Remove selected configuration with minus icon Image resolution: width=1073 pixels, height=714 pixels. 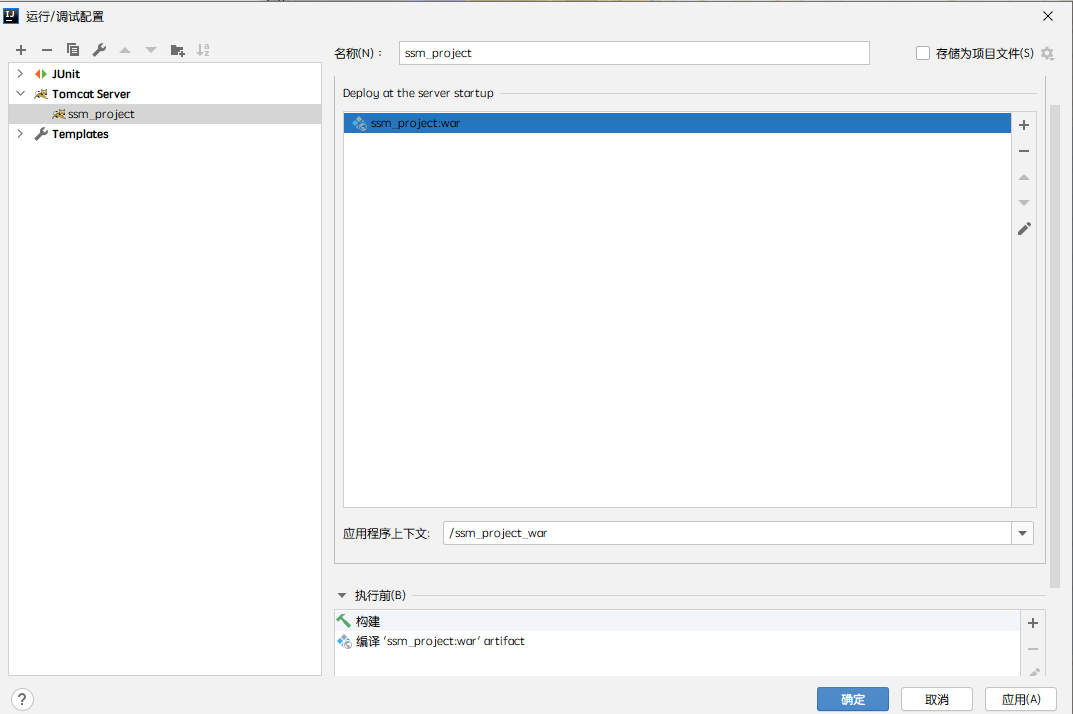(x=47, y=50)
